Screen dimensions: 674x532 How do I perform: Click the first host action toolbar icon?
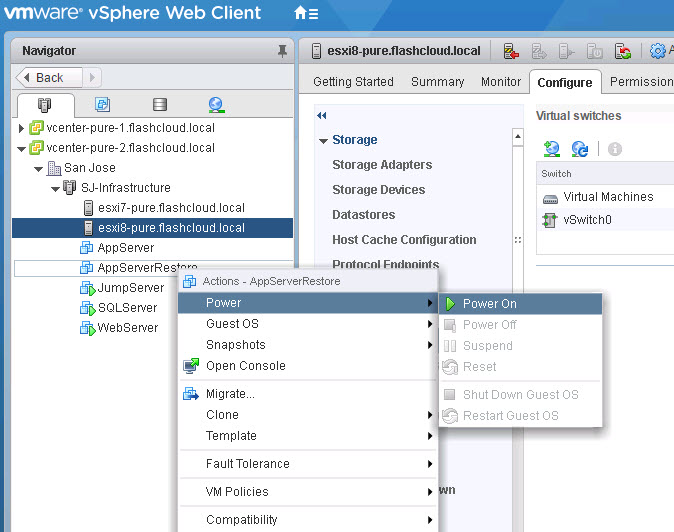pos(511,51)
